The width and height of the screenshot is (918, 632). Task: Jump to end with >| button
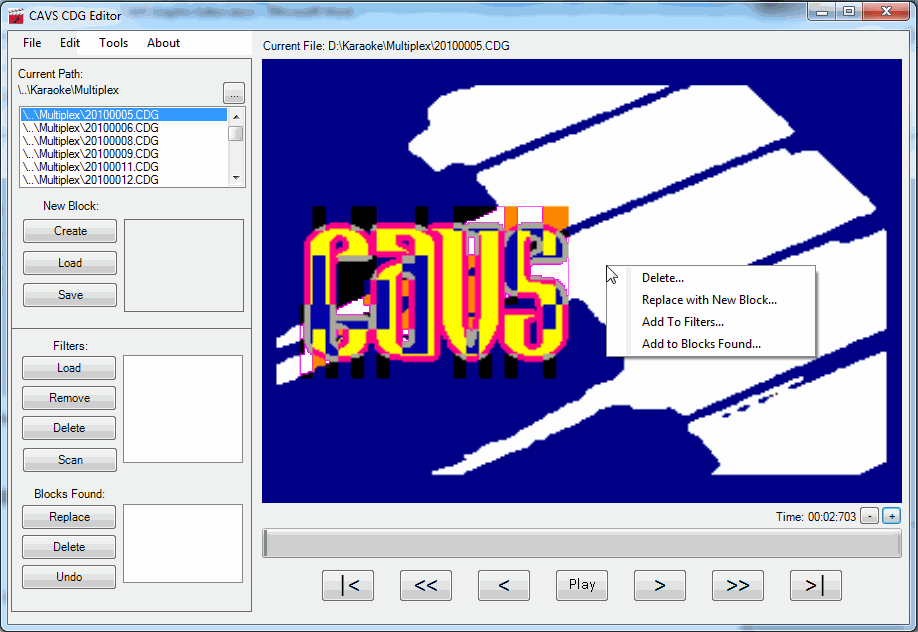point(816,585)
